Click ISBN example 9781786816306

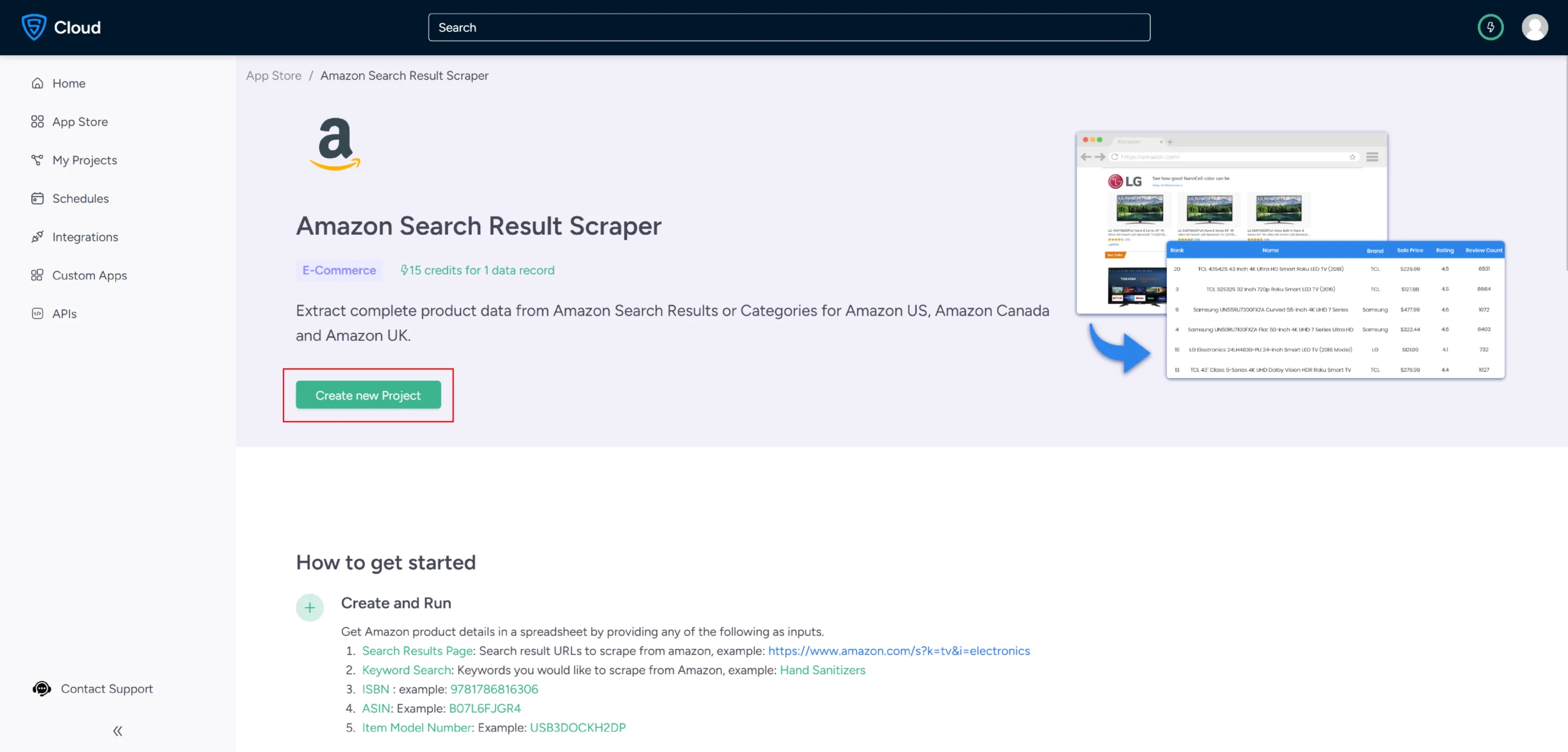[494, 689]
